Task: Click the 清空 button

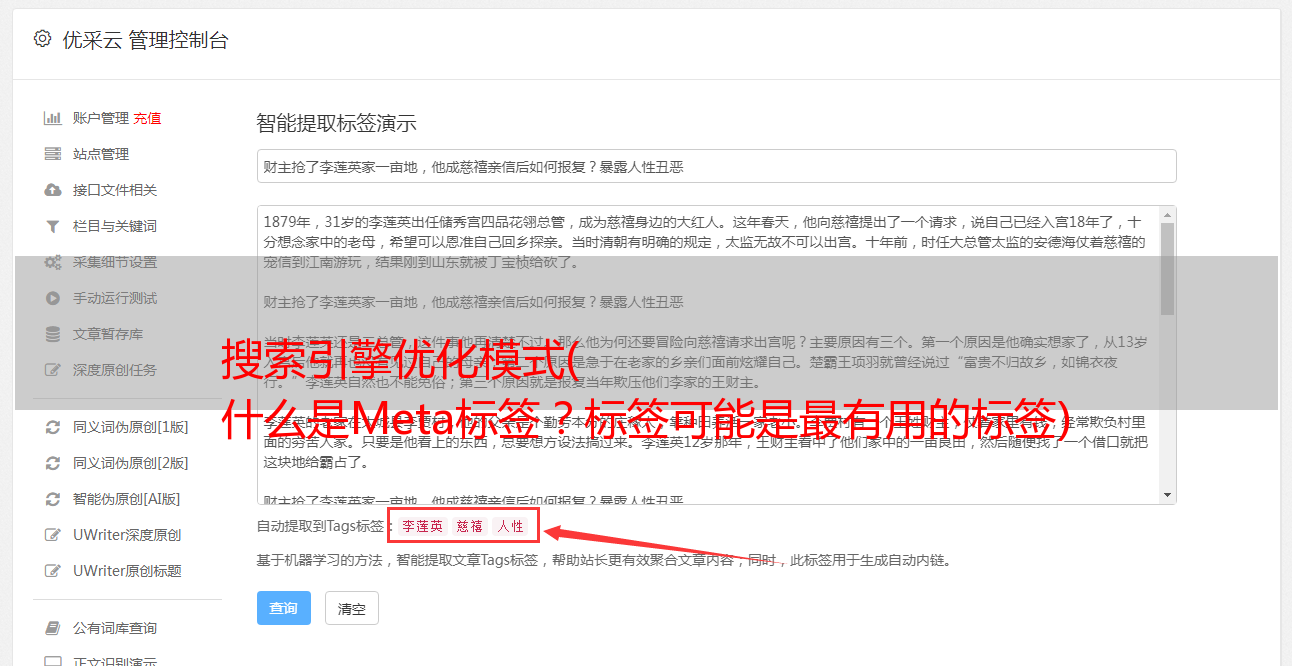Action: pyautogui.click(x=352, y=608)
